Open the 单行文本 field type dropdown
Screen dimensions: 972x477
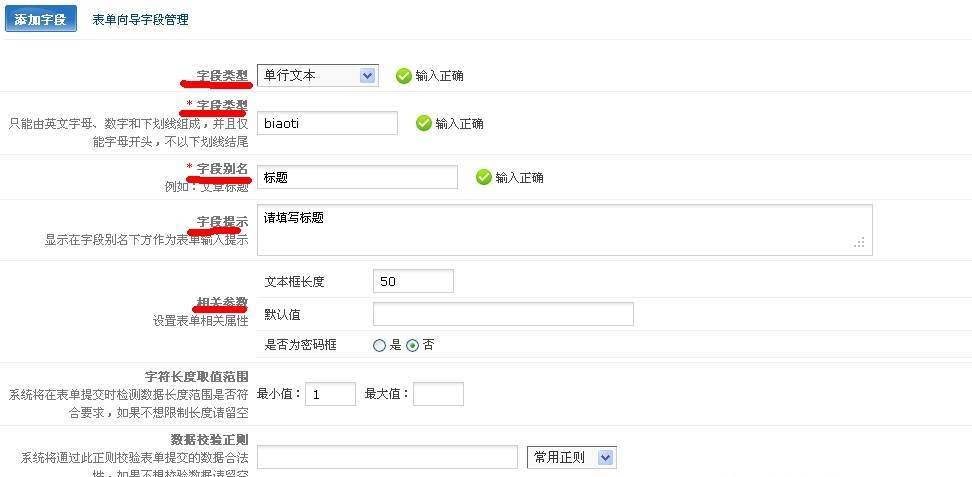pyautogui.click(x=317, y=76)
